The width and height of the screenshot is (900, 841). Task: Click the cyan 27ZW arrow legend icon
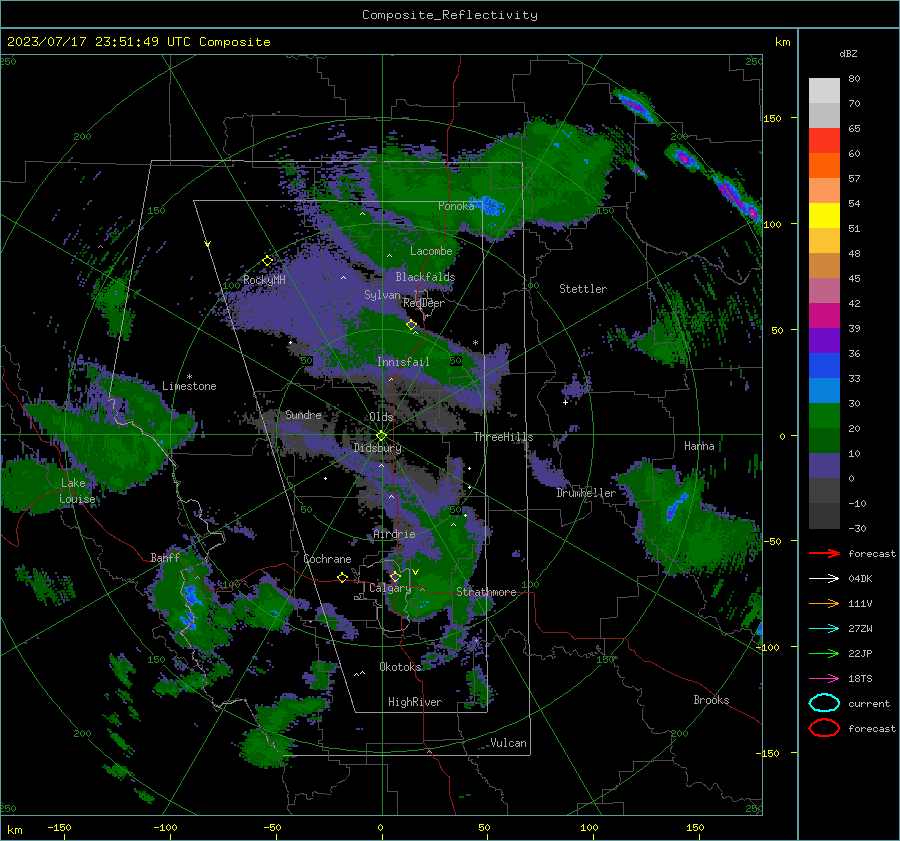[824, 629]
